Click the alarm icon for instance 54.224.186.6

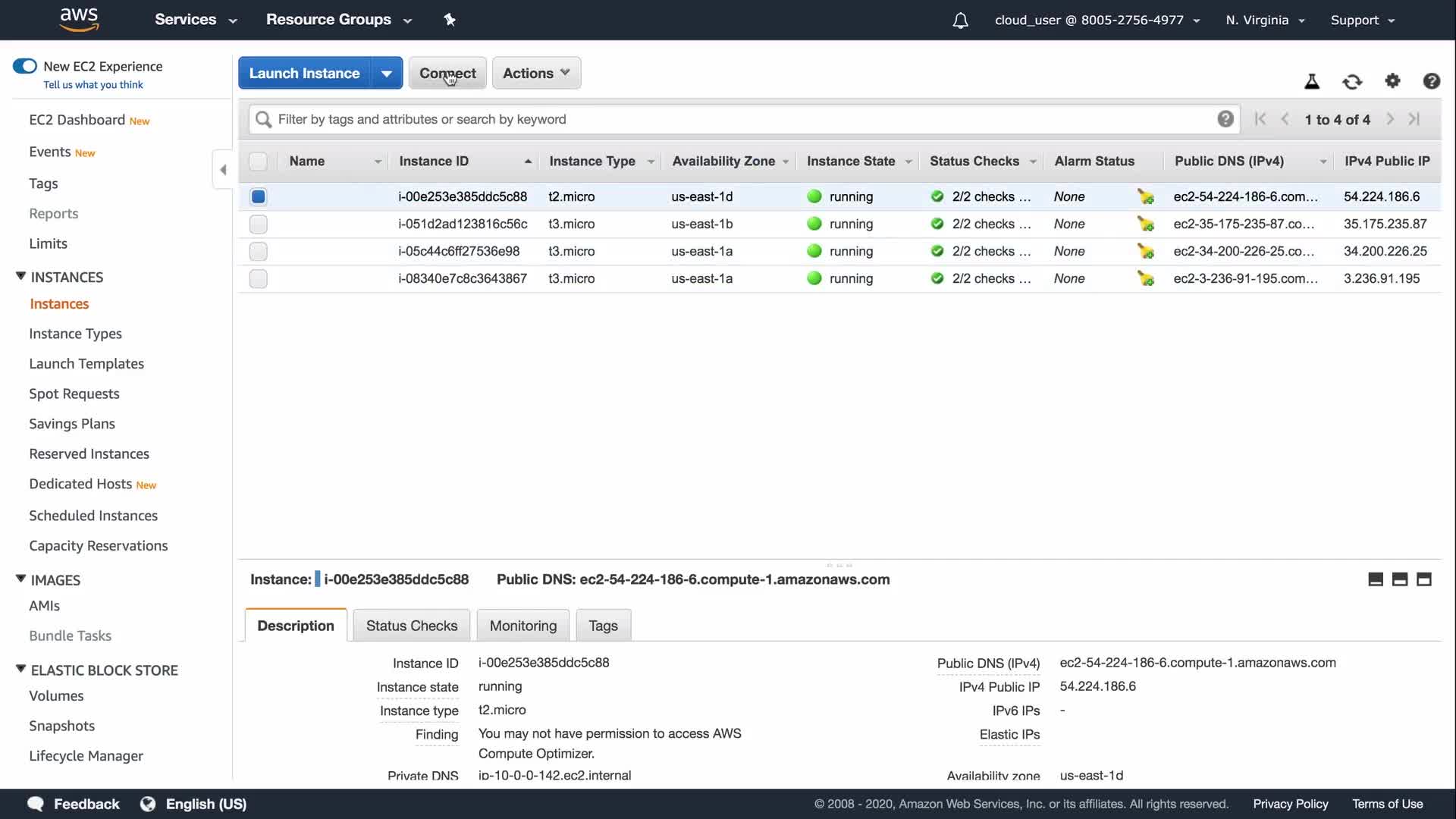tap(1145, 196)
